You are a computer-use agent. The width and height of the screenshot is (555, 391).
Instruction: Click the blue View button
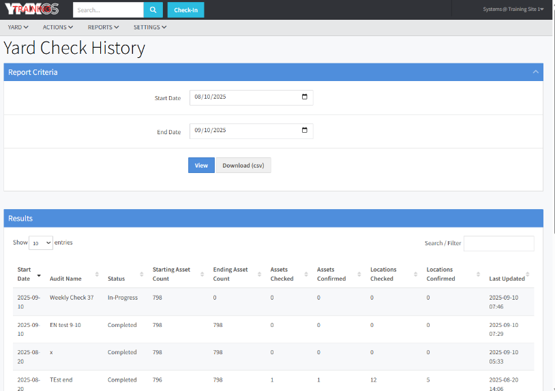point(201,165)
